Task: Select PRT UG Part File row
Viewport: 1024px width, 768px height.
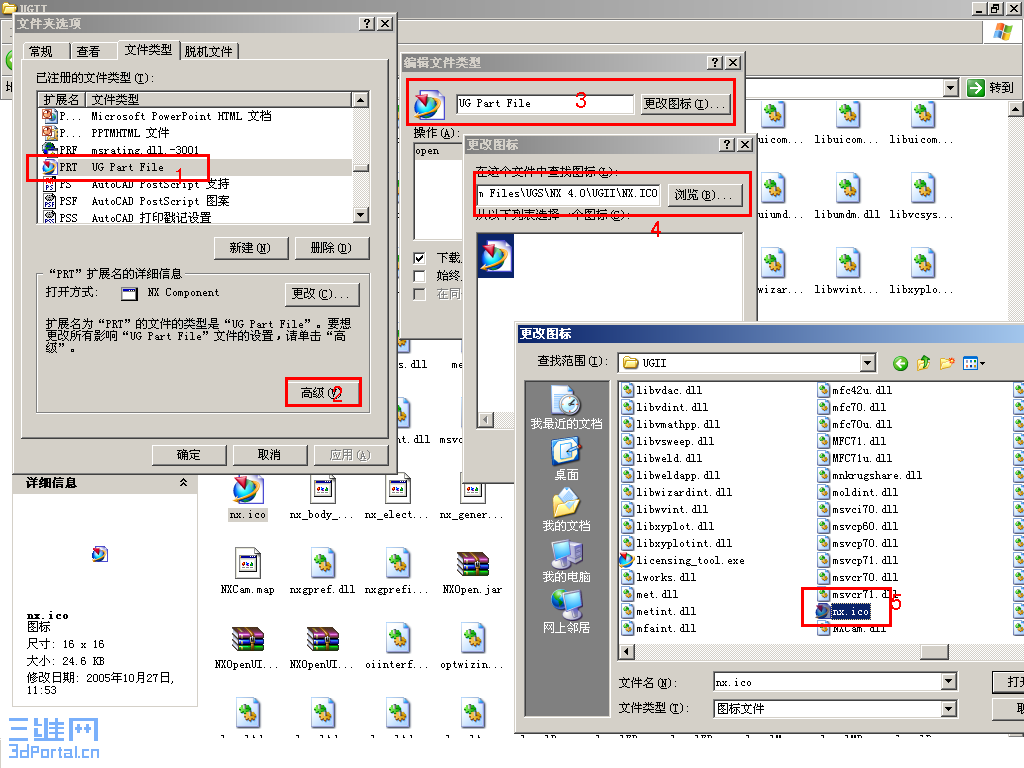Action: pyautogui.click(x=196, y=167)
